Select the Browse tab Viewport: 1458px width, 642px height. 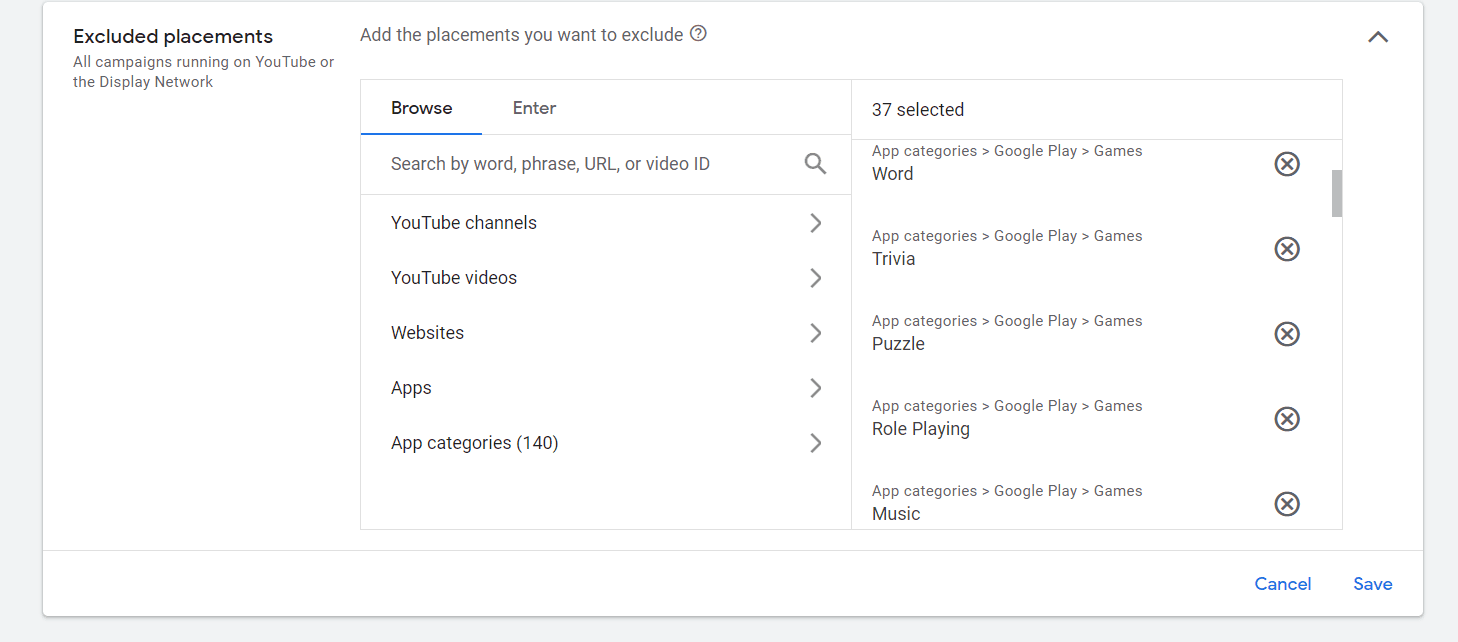[x=421, y=107]
